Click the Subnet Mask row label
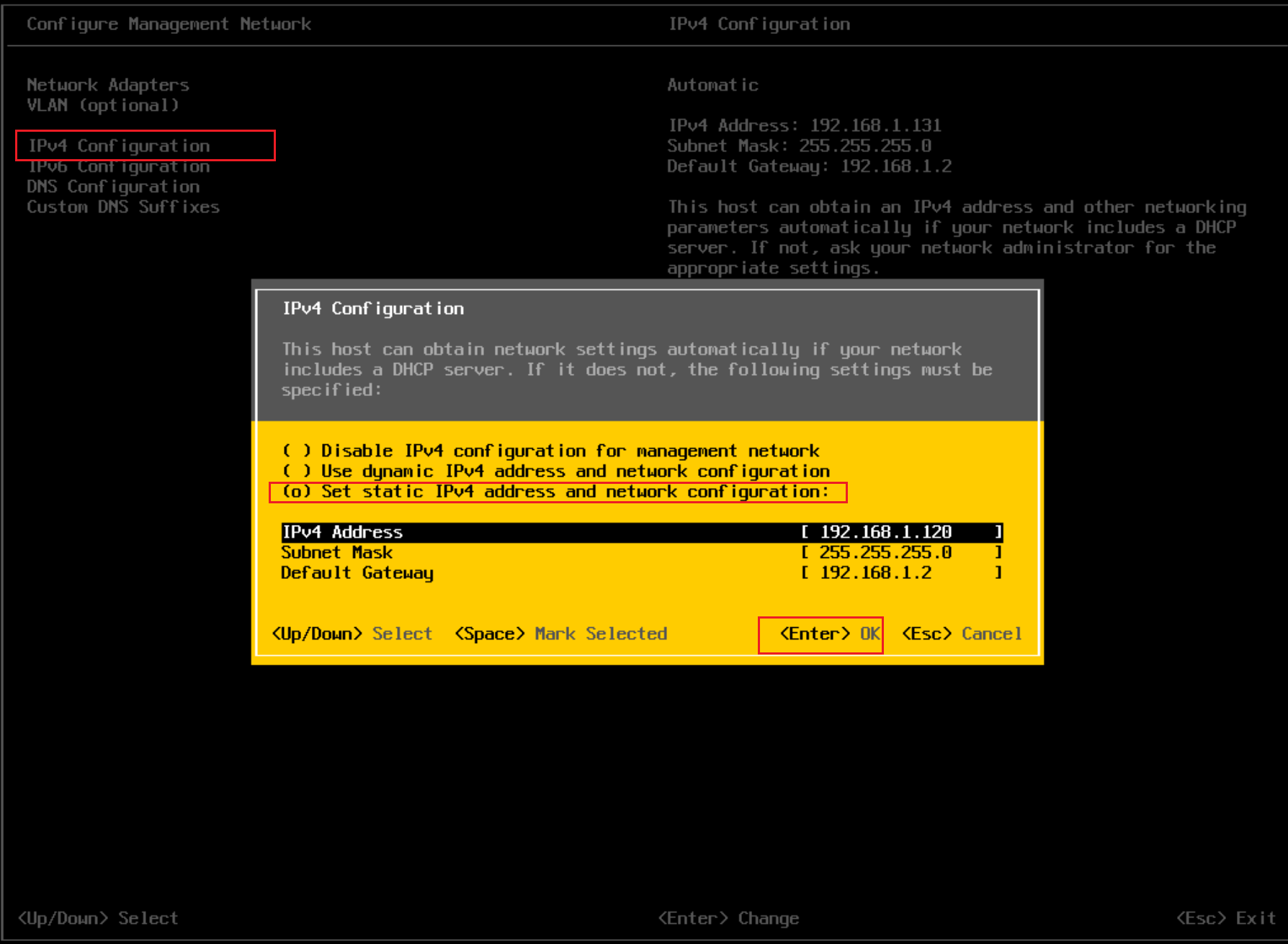Screen dimensions: 1288x944 (x=337, y=552)
